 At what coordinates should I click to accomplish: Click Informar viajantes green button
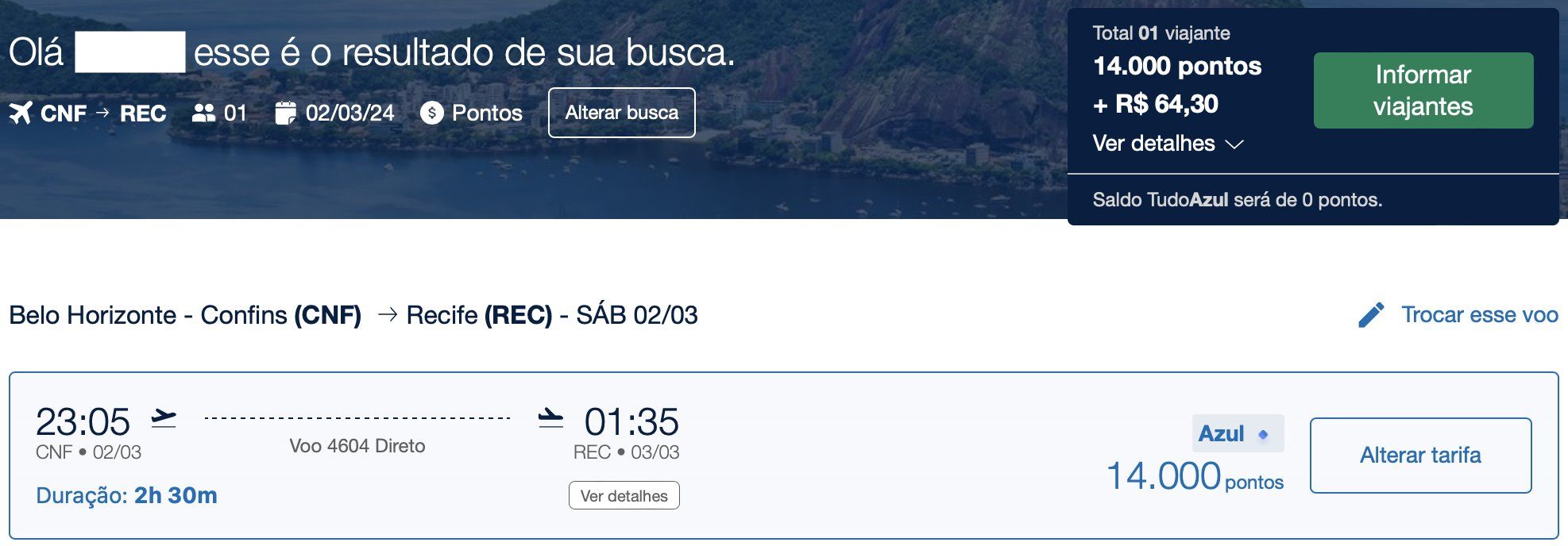(1423, 90)
